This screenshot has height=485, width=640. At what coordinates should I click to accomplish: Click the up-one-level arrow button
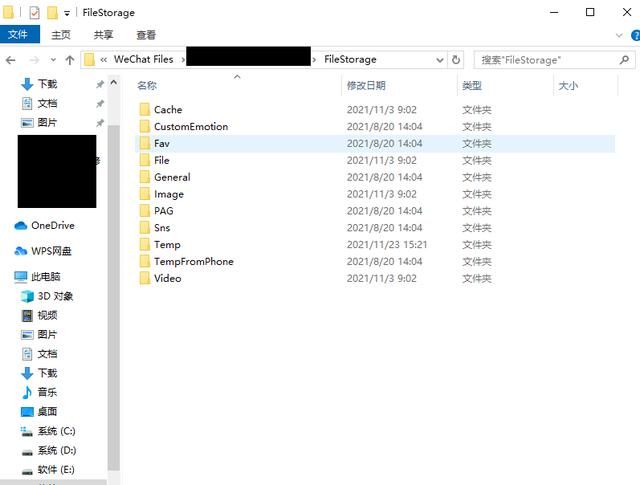69,60
